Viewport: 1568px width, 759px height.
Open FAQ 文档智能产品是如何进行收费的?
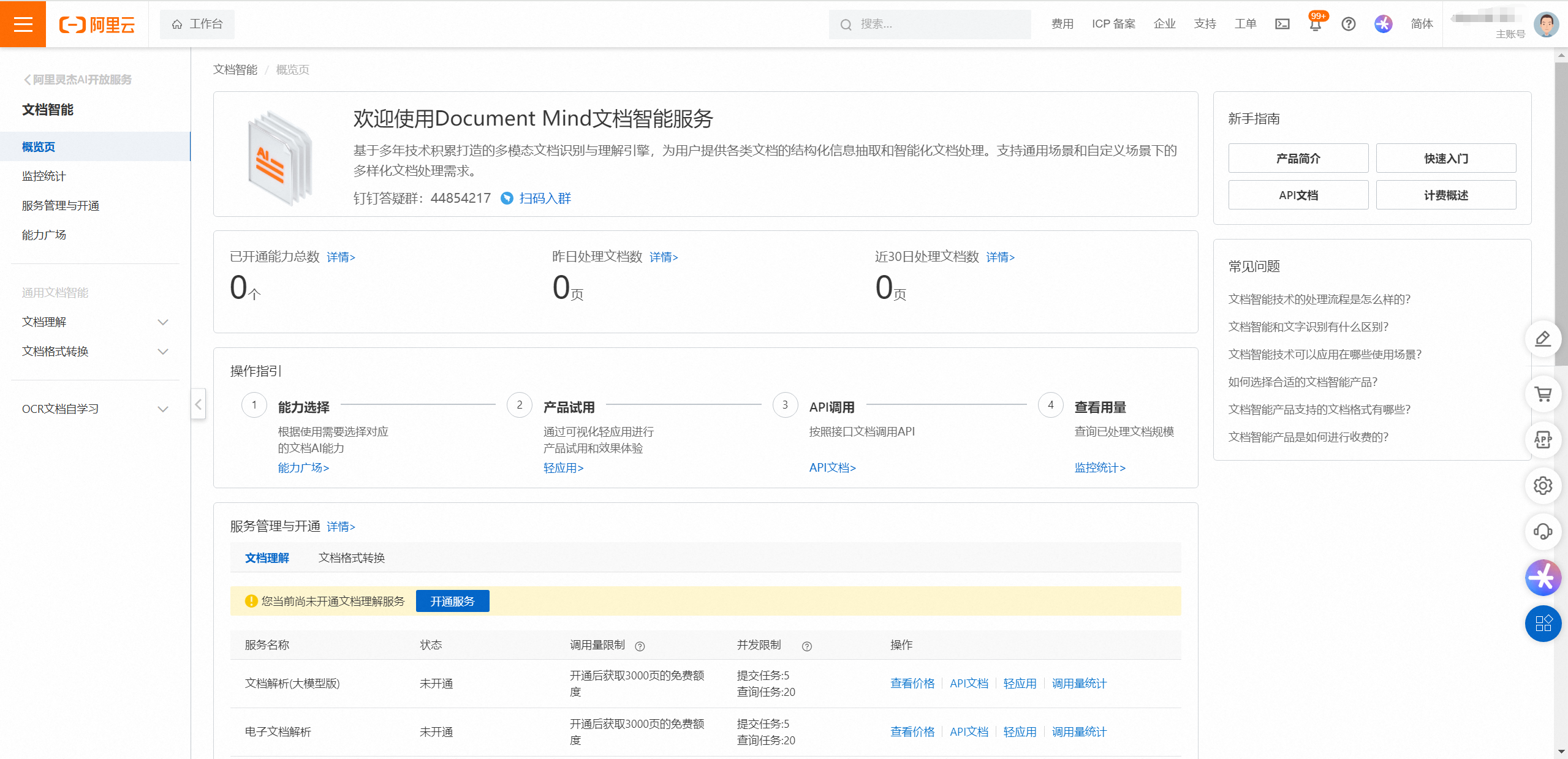coord(1308,437)
